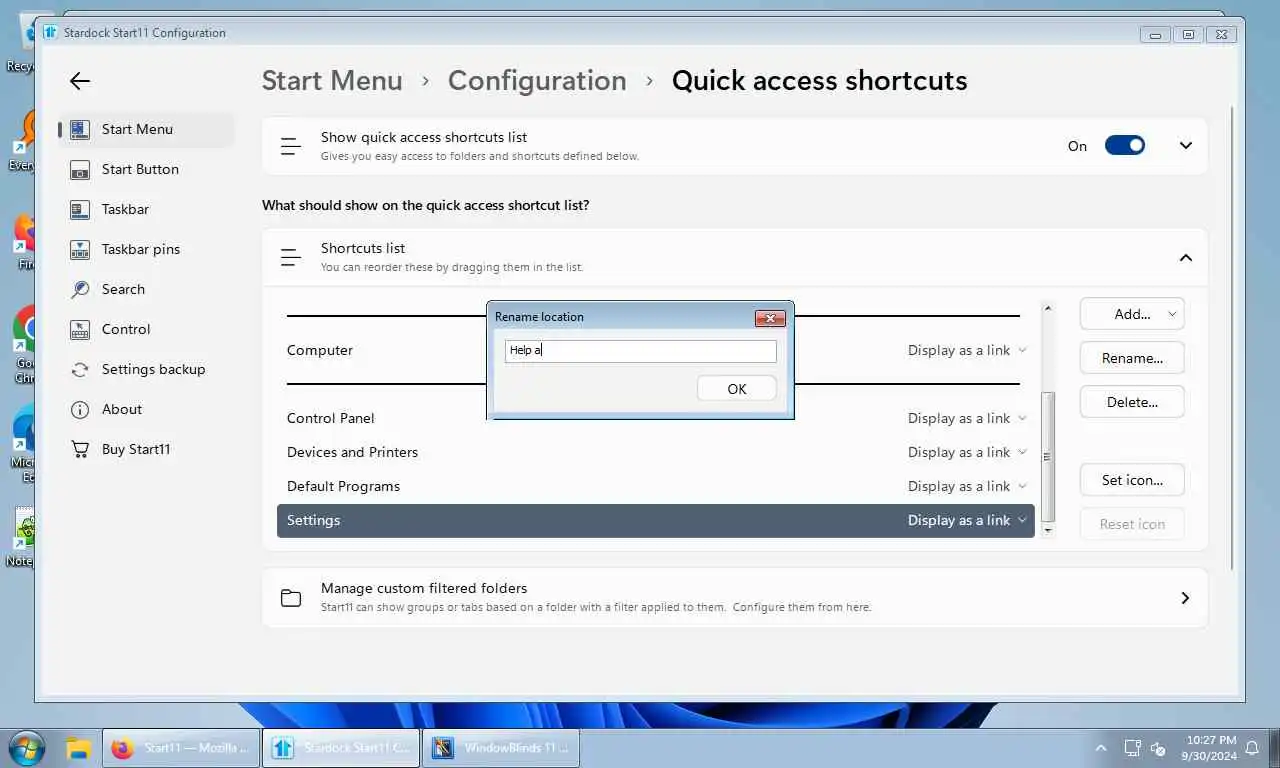This screenshot has height=768, width=1280.
Task: Select Taskbar pins in the sidebar
Action: [x=147, y=249]
